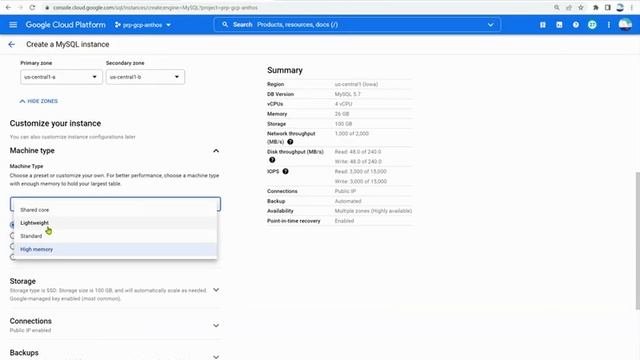Click the browser address bar URL
The height and width of the screenshot is (360, 640).
tap(155, 8)
